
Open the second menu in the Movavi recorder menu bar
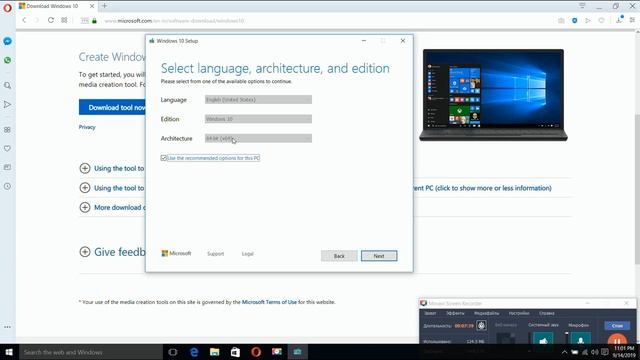[x=455, y=313]
